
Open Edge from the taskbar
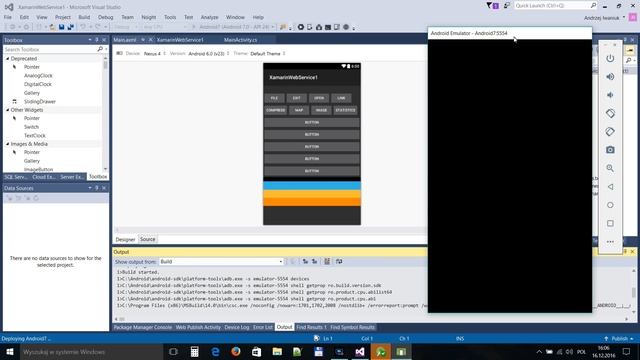click(x=215, y=351)
